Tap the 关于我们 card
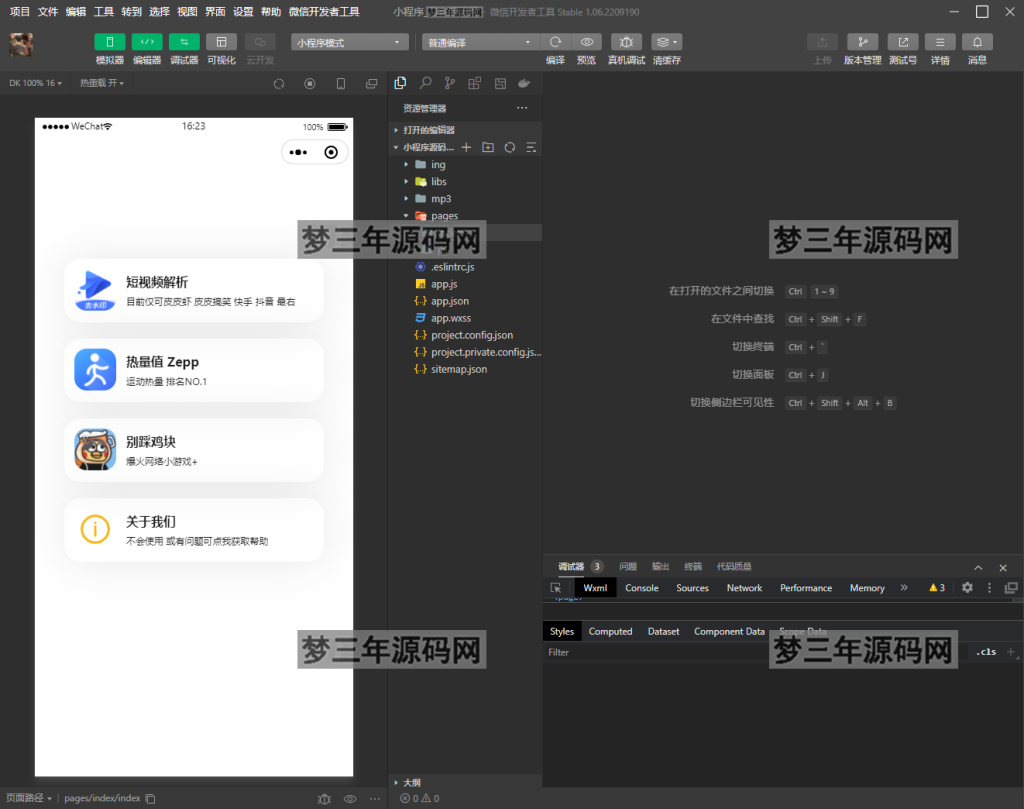The width and height of the screenshot is (1024, 809). pos(194,530)
